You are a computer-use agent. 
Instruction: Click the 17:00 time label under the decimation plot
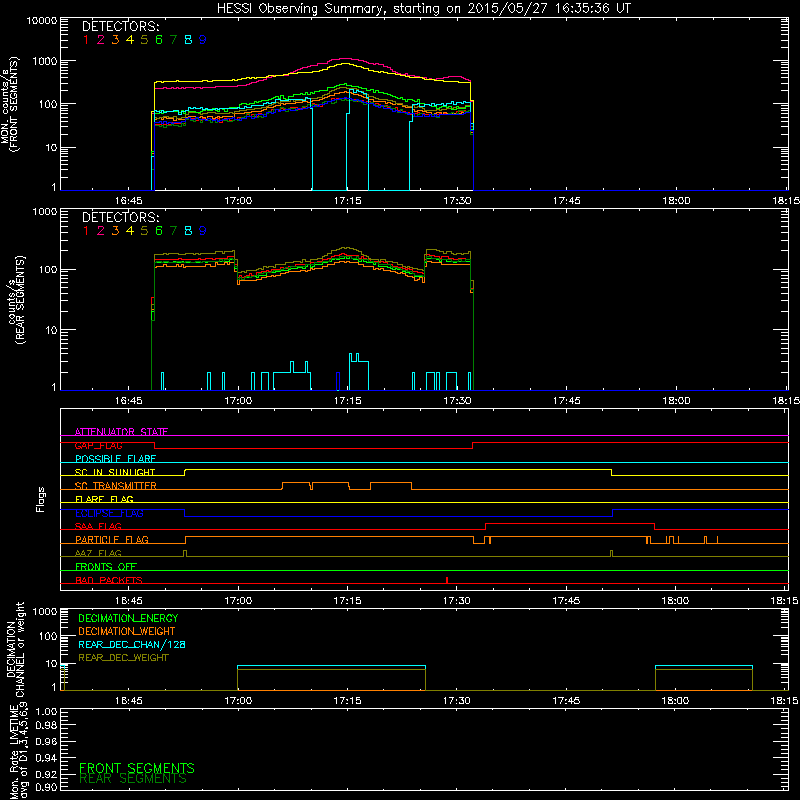tap(238, 701)
